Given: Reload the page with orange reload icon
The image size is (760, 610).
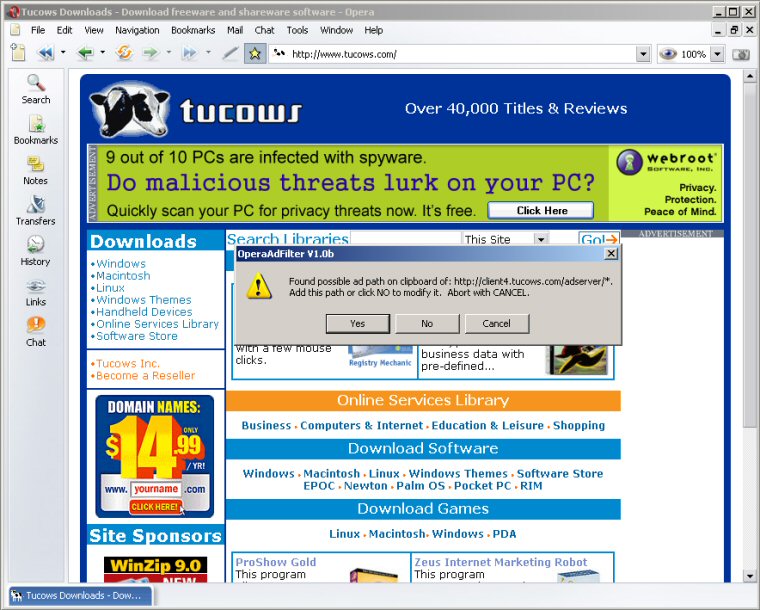Looking at the screenshot, I should point(125,52).
